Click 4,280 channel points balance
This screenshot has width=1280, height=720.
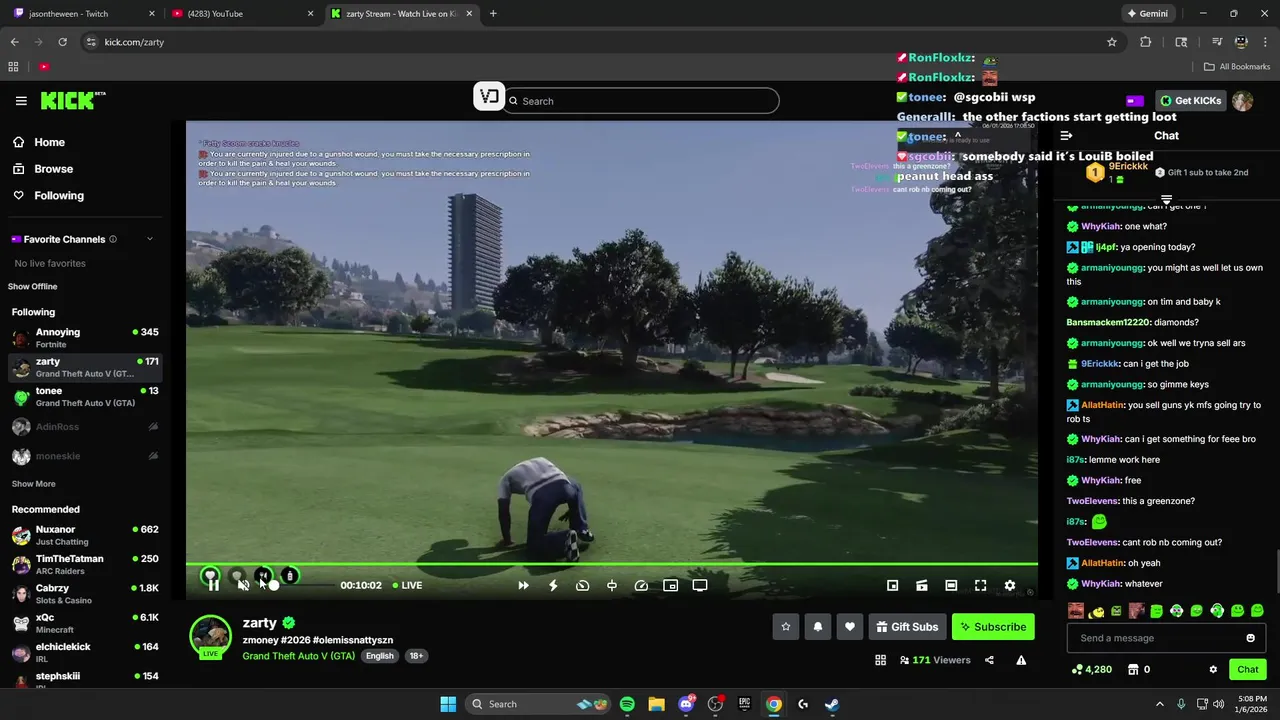pyautogui.click(x=1091, y=670)
